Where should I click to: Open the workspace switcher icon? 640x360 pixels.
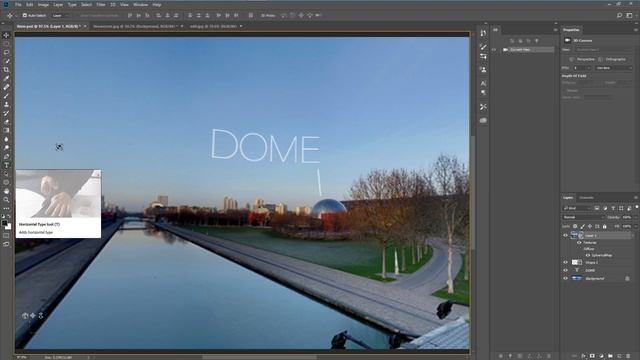click(x=629, y=15)
